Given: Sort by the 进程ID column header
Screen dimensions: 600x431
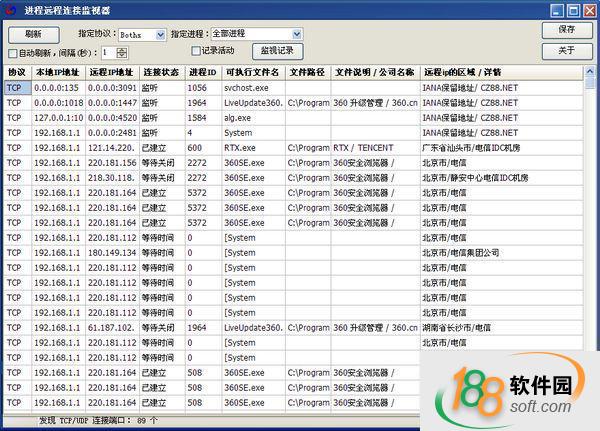Looking at the screenshot, I should (x=202, y=72).
